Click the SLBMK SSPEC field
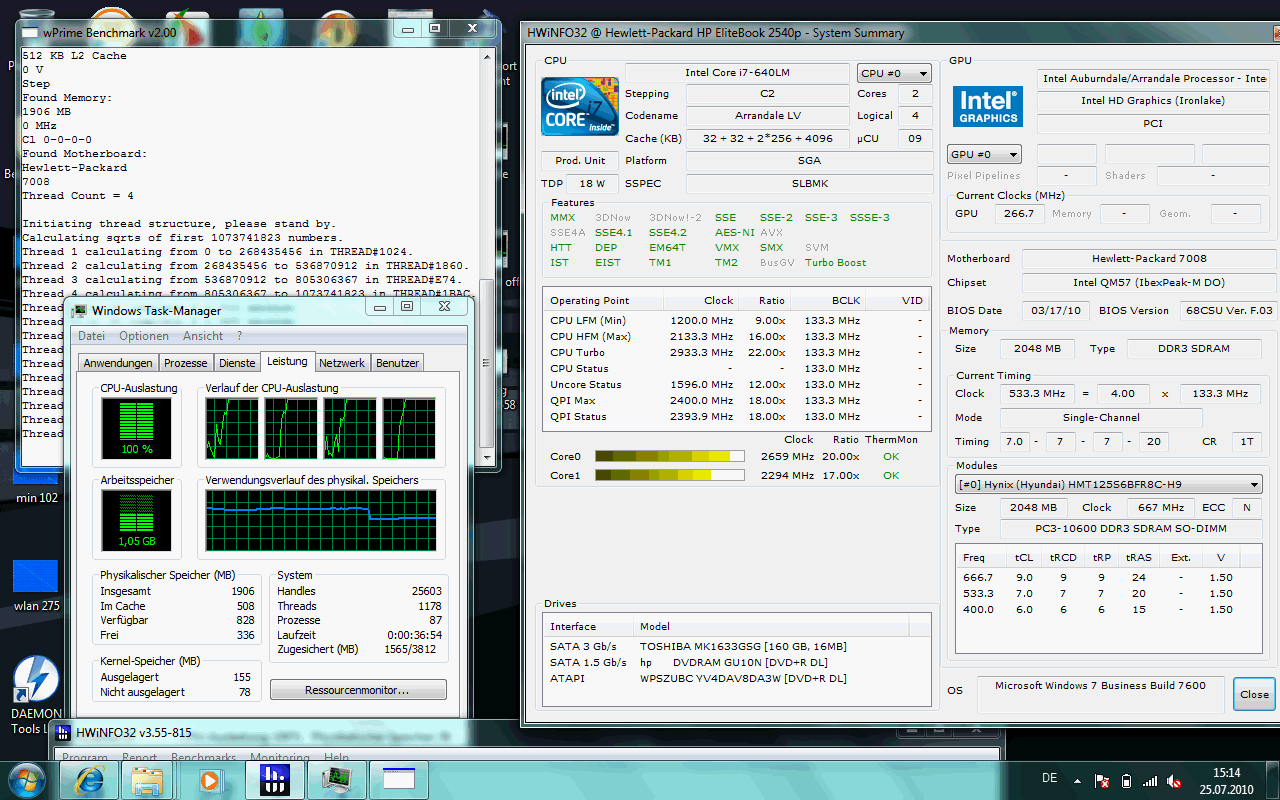1280x800 pixels. click(809, 184)
